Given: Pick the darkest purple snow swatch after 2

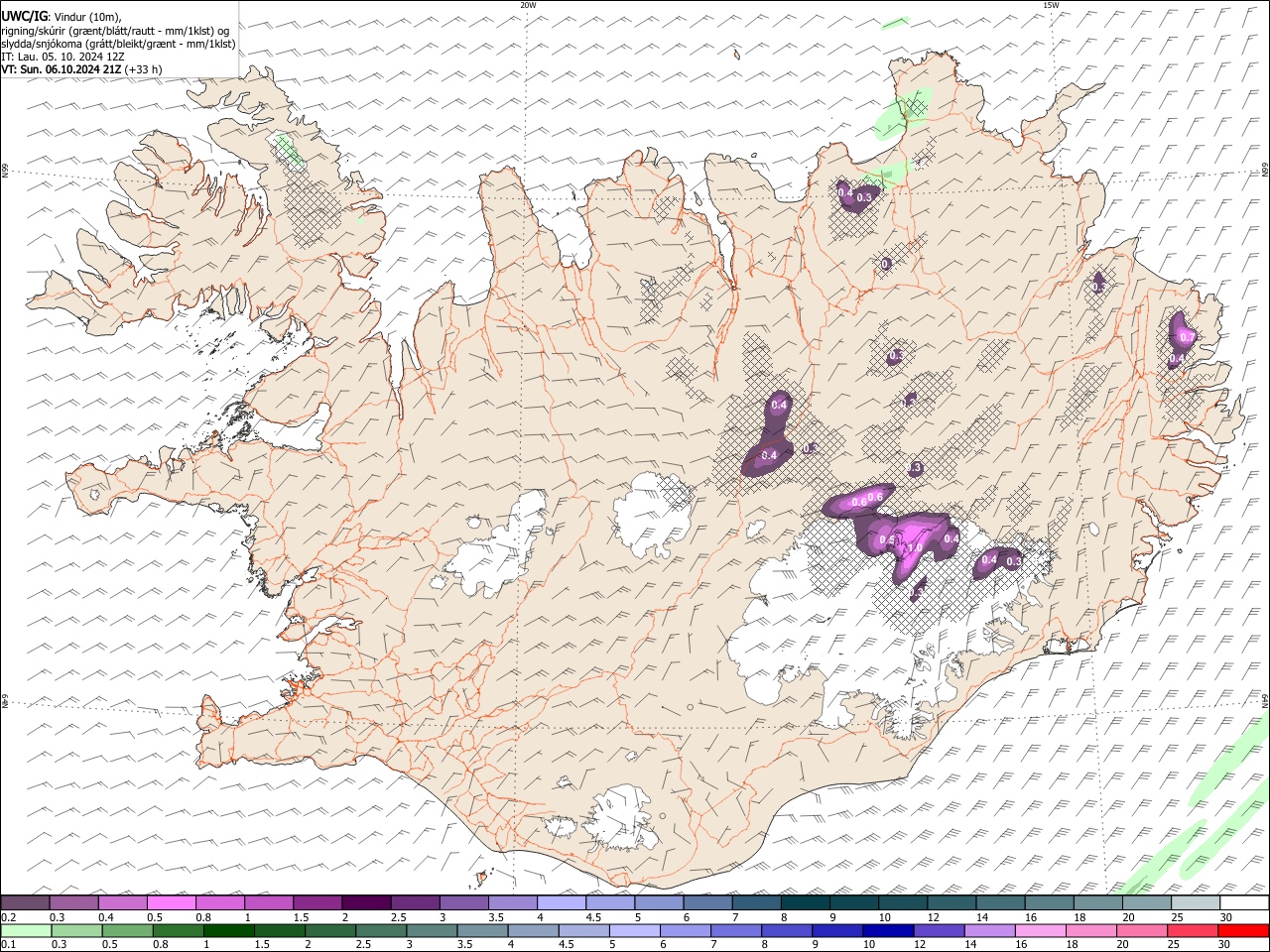Looking at the screenshot, I should [x=366, y=902].
